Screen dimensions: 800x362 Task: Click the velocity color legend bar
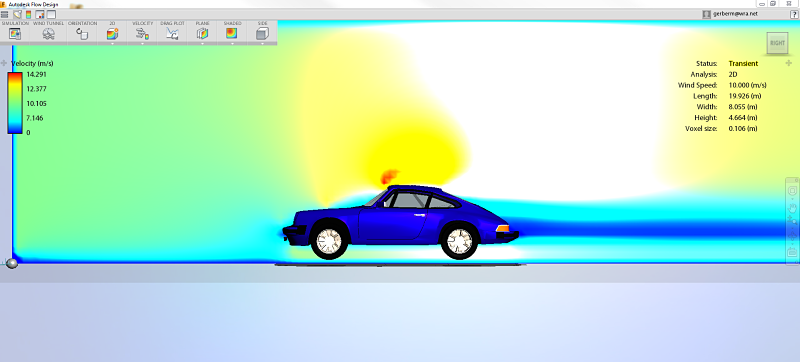pos(15,102)
